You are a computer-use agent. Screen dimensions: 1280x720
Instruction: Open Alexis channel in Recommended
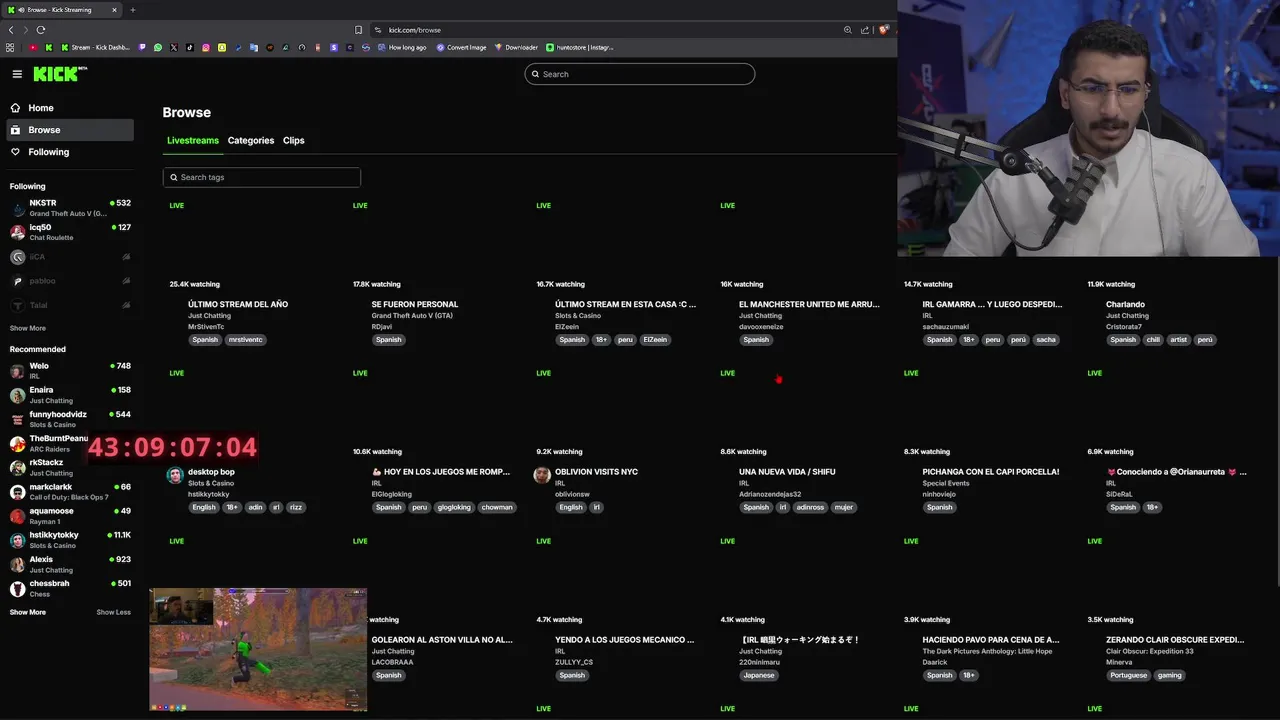click(x=70, y=564)
